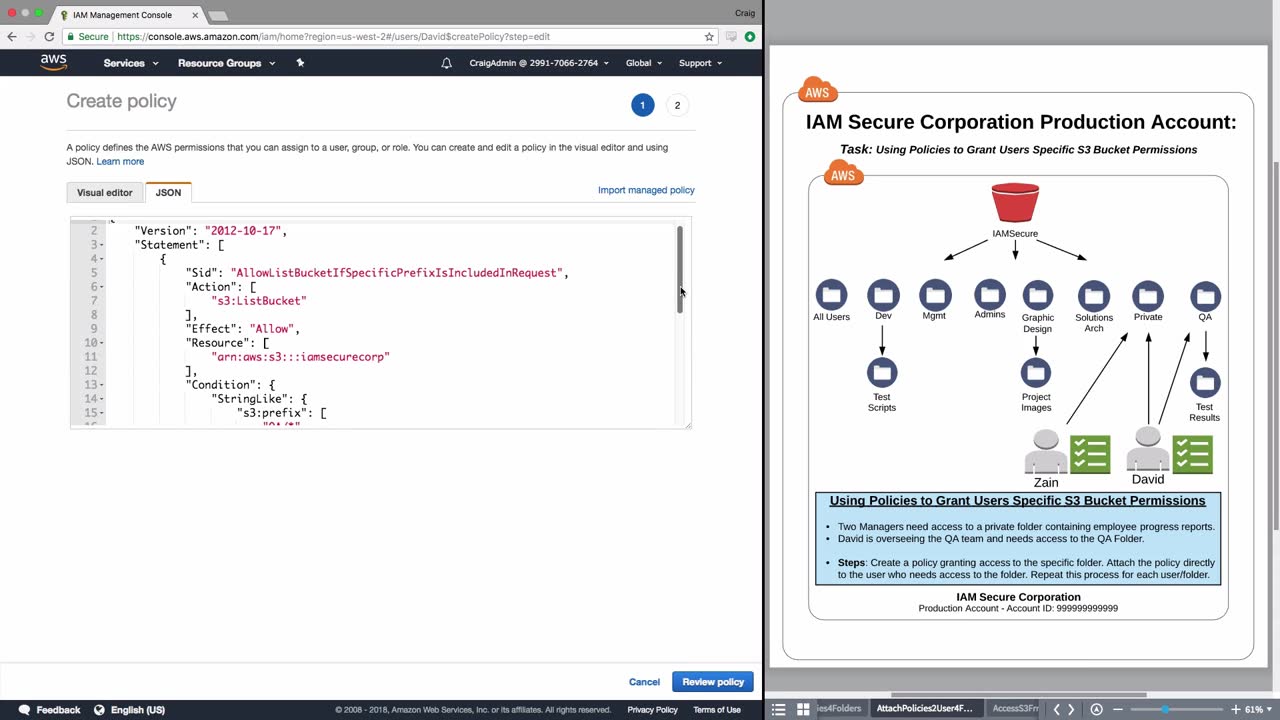Bookmark this page with the star icon
The width and height of the screenshot is (1280, 720).
click(709, 37)
